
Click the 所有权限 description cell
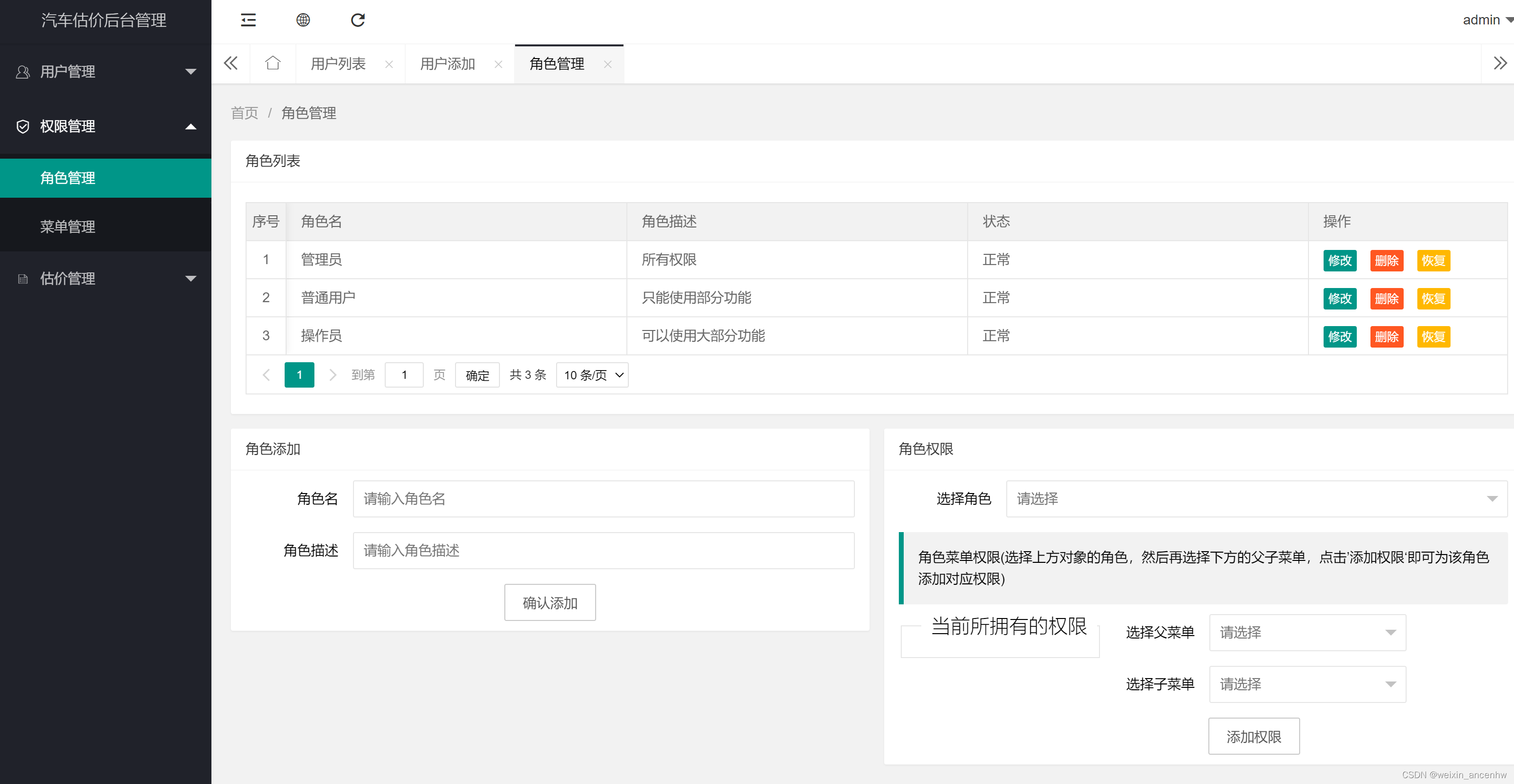pyautogui.click(x=797, y=260)
